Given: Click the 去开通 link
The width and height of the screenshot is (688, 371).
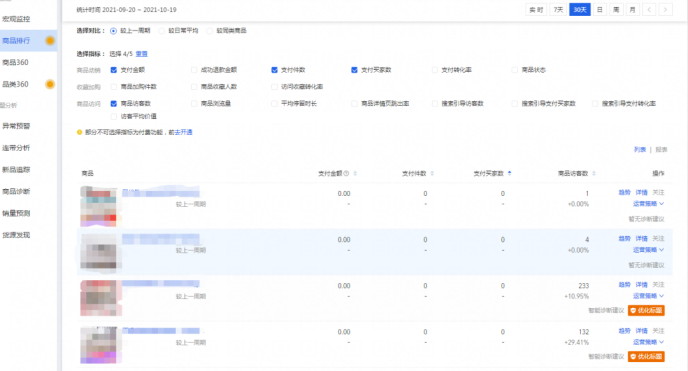Looking at the screenshot, I should coord(183,132).
